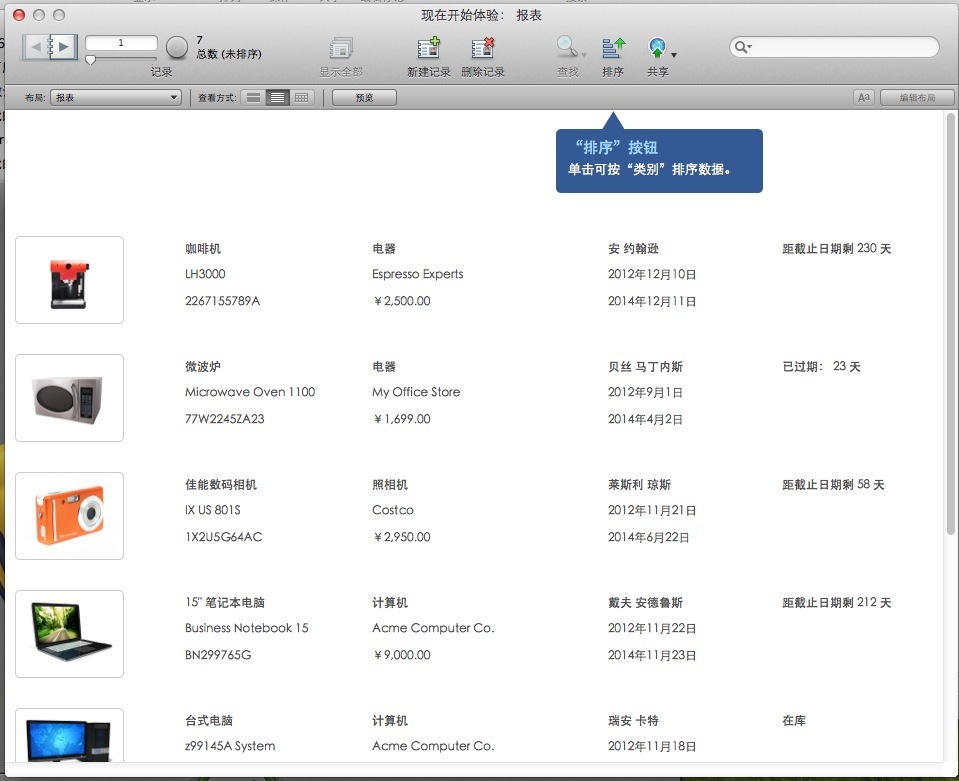Select the orange Canon camera thumbnail
Image resolution: width=959 pixels, height=781 pixels.
click(x=70, y=516)
